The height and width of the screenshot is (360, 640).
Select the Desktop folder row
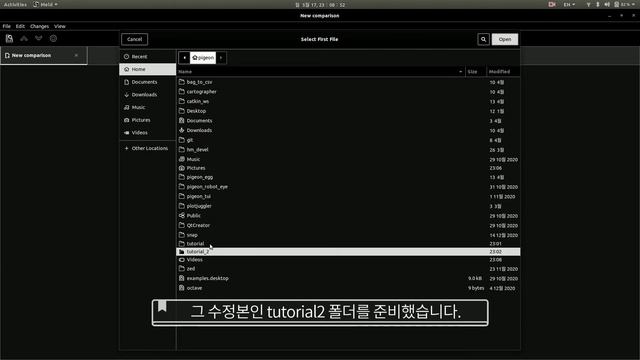tap(349, 111)
